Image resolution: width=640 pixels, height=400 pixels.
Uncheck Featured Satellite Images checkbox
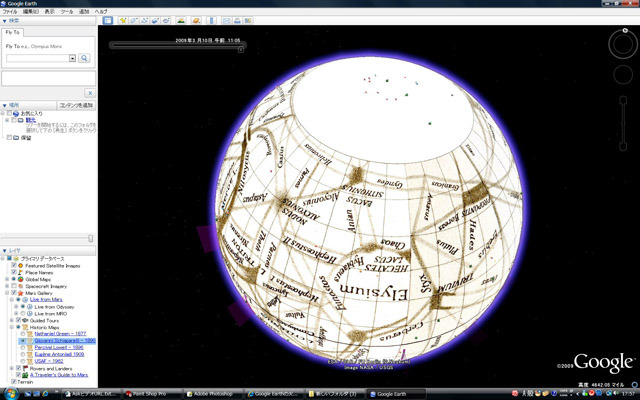point(14,266)
